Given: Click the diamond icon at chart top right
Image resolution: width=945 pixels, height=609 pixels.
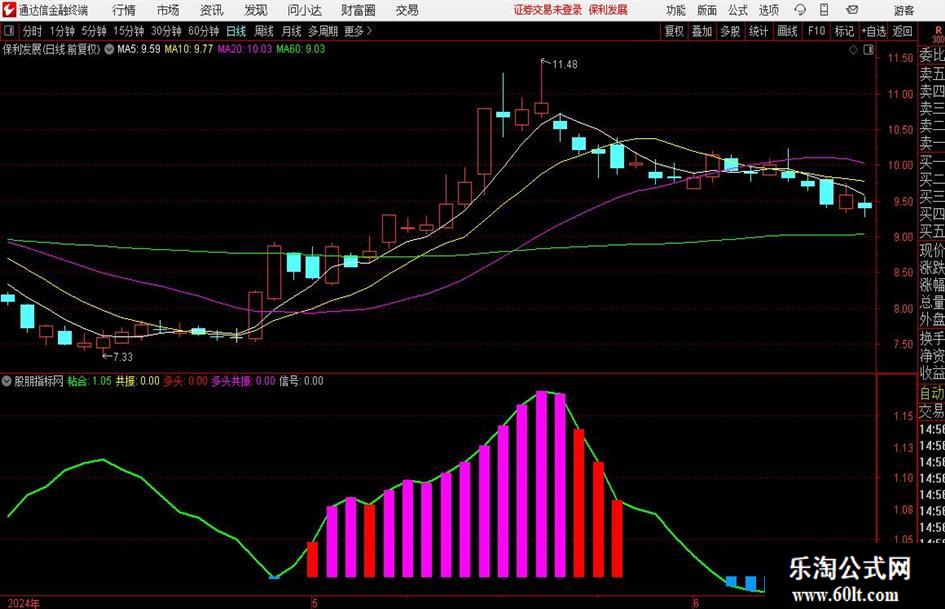Looking at the screenshot, I should click(853, 50).
